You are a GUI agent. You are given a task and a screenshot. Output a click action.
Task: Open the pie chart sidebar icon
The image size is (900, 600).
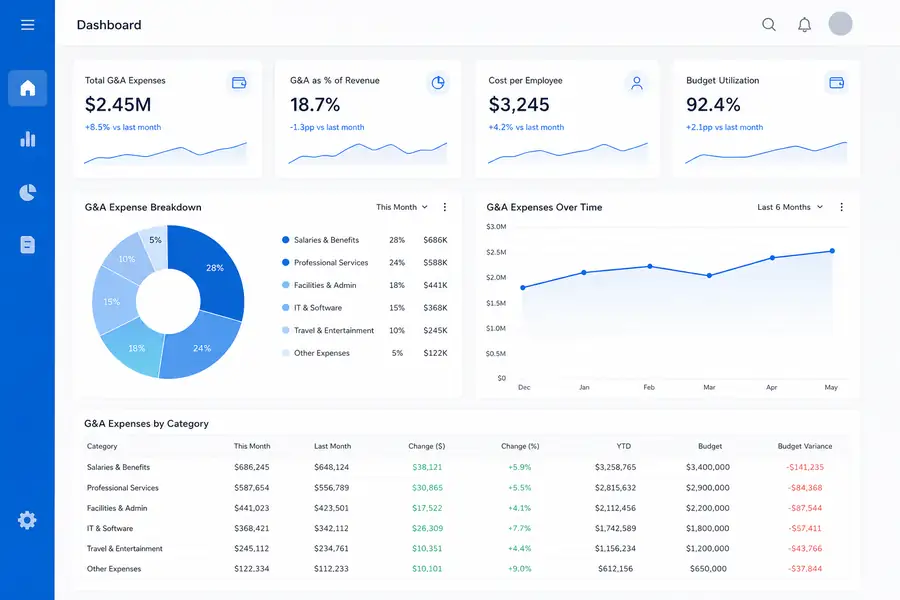28,192
